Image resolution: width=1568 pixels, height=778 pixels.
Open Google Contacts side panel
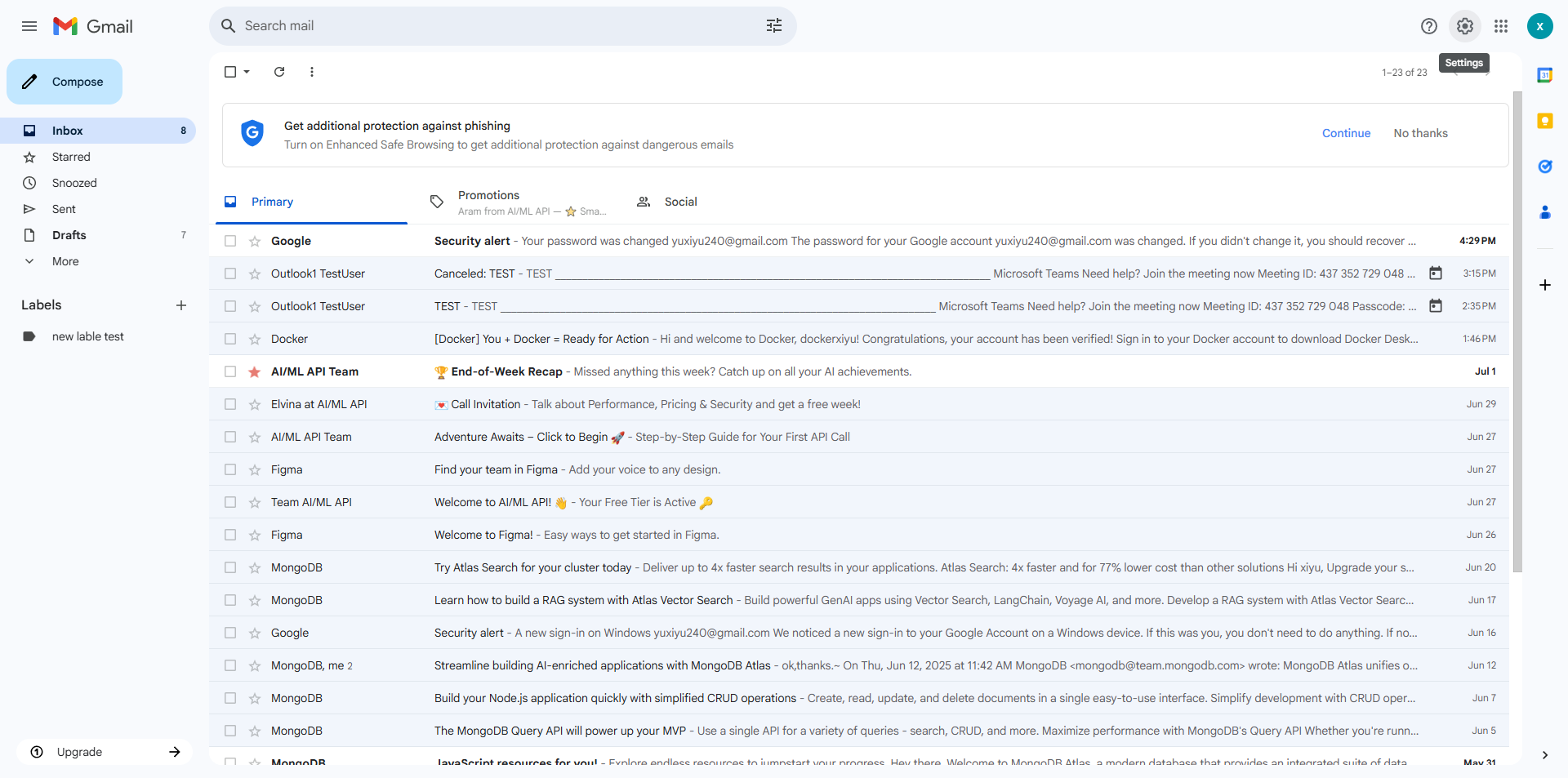(x=1544, y=212)
